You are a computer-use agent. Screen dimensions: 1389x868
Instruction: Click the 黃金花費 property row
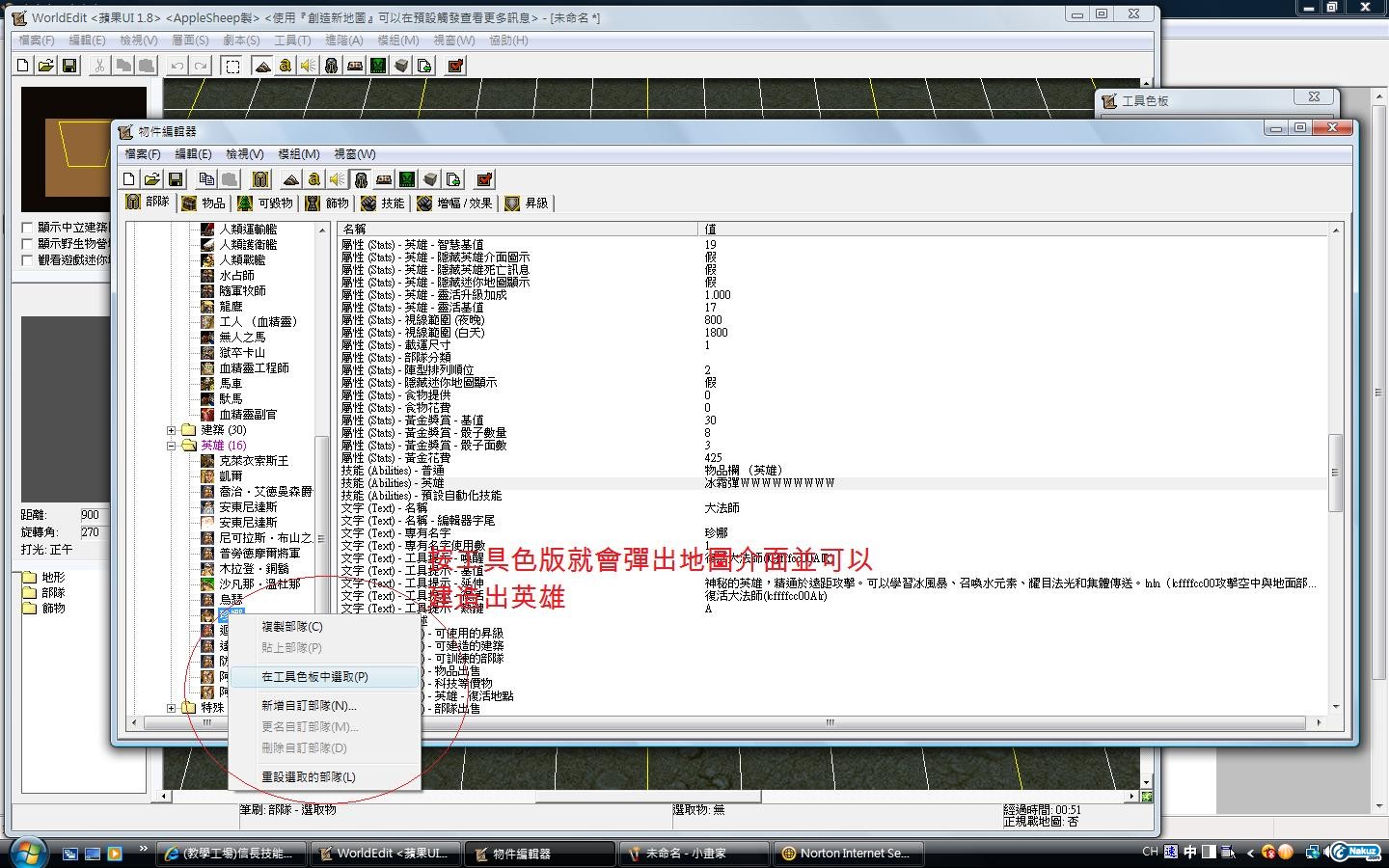tap(833, 458)
